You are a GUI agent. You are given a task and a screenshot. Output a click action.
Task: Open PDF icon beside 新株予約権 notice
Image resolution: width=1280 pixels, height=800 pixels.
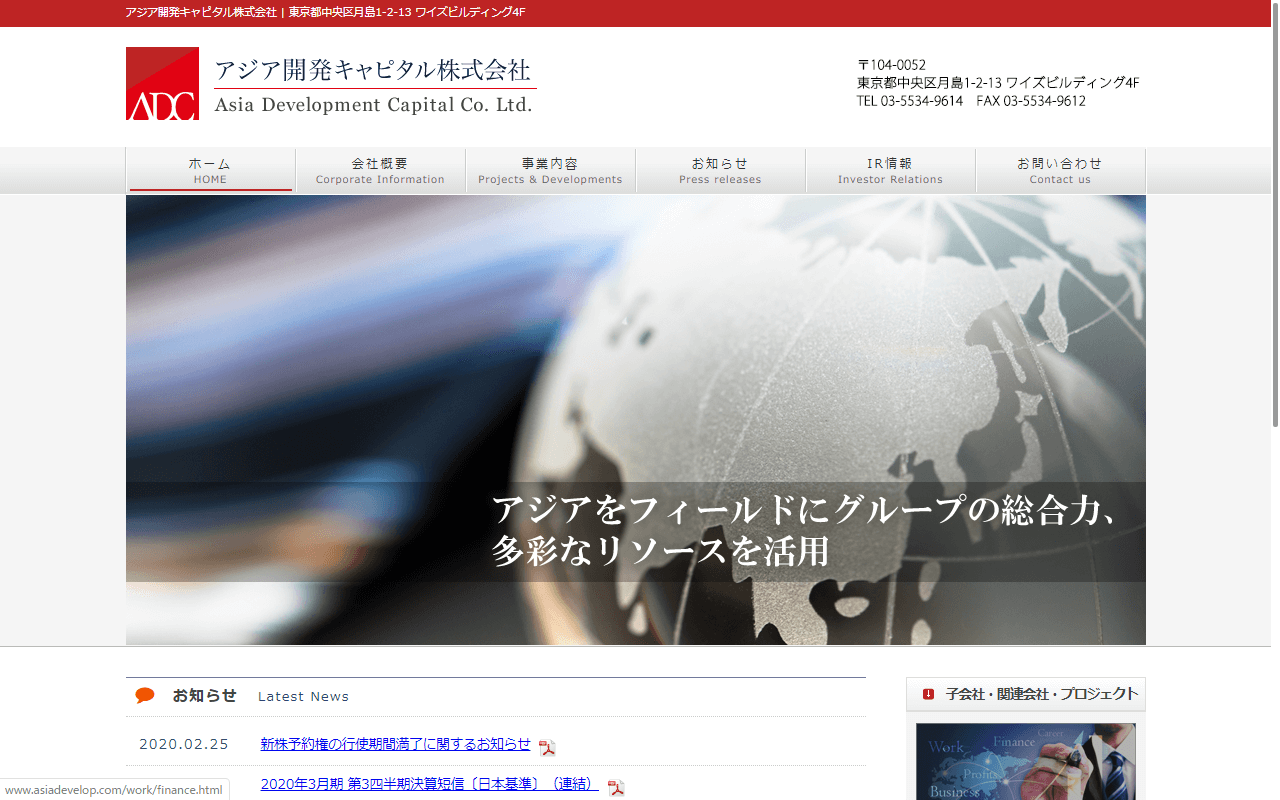[547, 747]
